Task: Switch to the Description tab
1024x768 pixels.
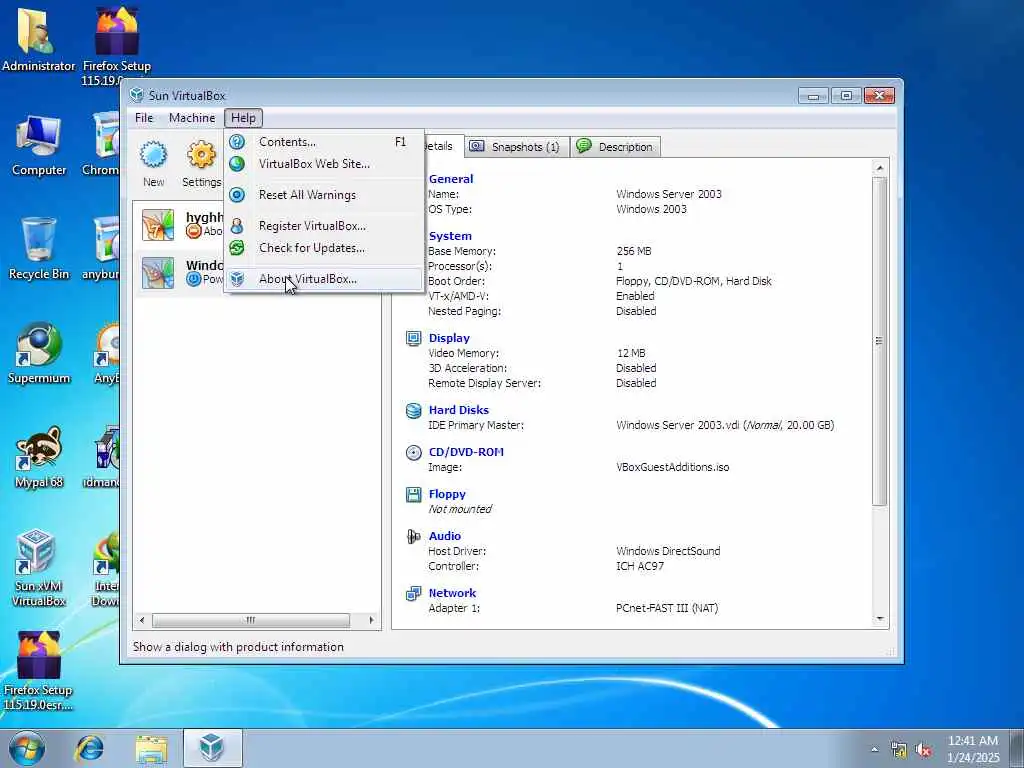Action: pyautogui.click(x=615, y=147)
